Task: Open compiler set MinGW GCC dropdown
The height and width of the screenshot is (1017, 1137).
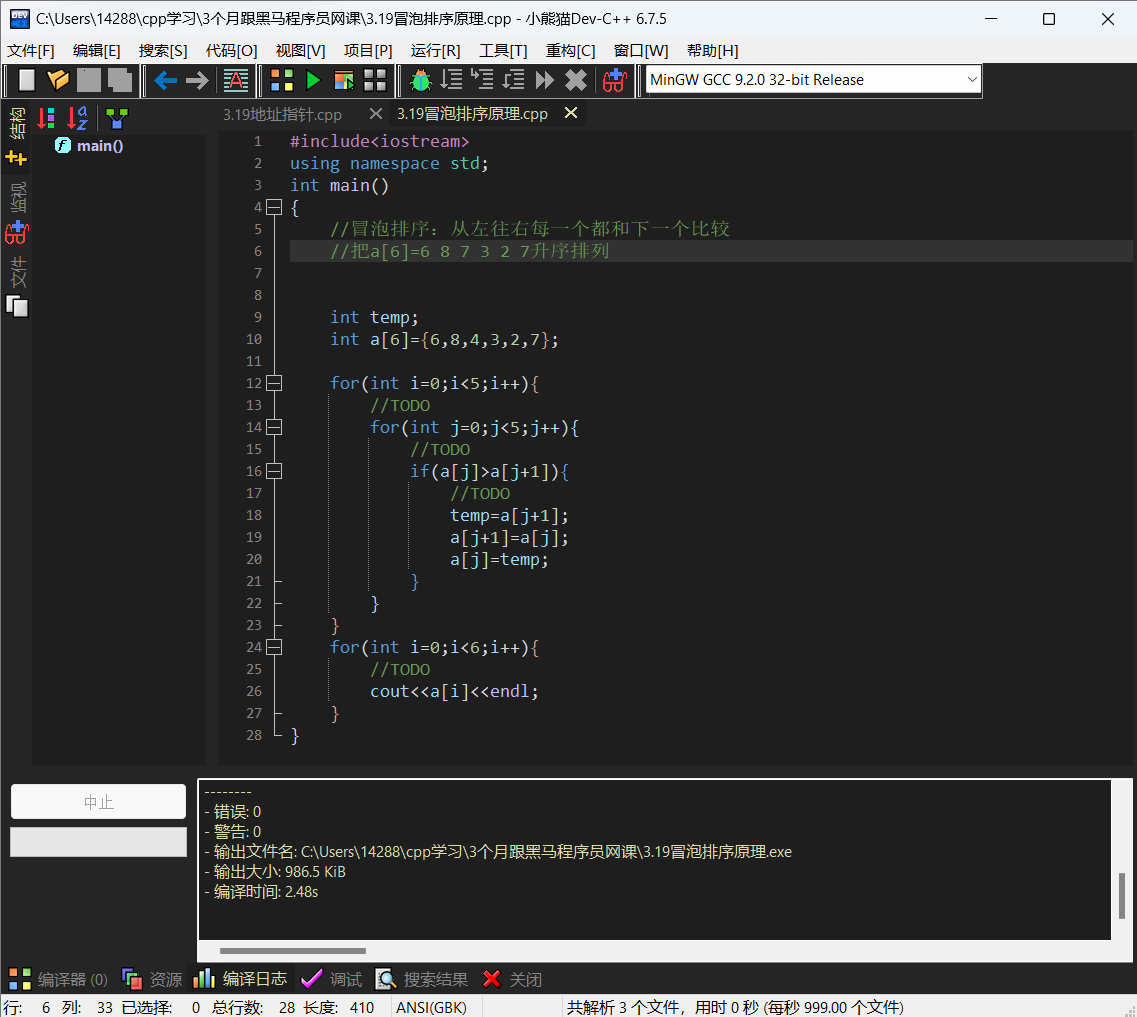Action: click(813, 80)
